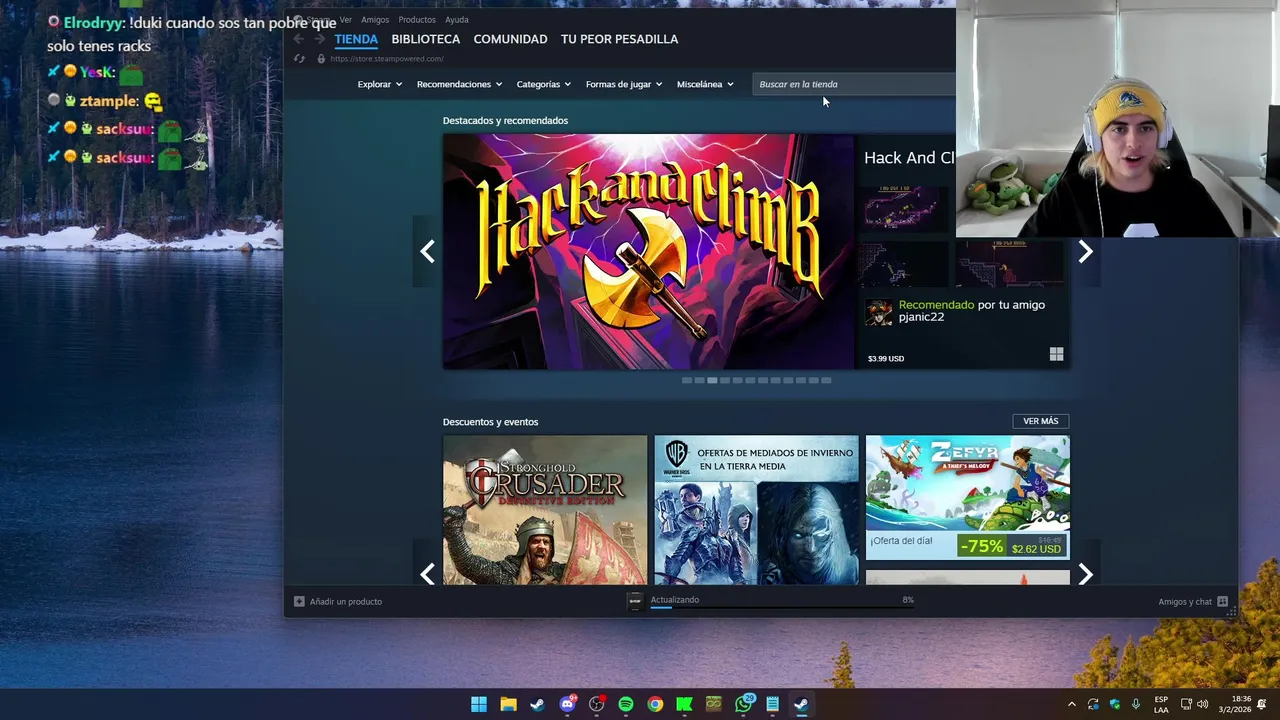Click the plus icon for Añadir un producto
Image resolution: width=1280 pixels, height=720 pixels.
[299, 601]
